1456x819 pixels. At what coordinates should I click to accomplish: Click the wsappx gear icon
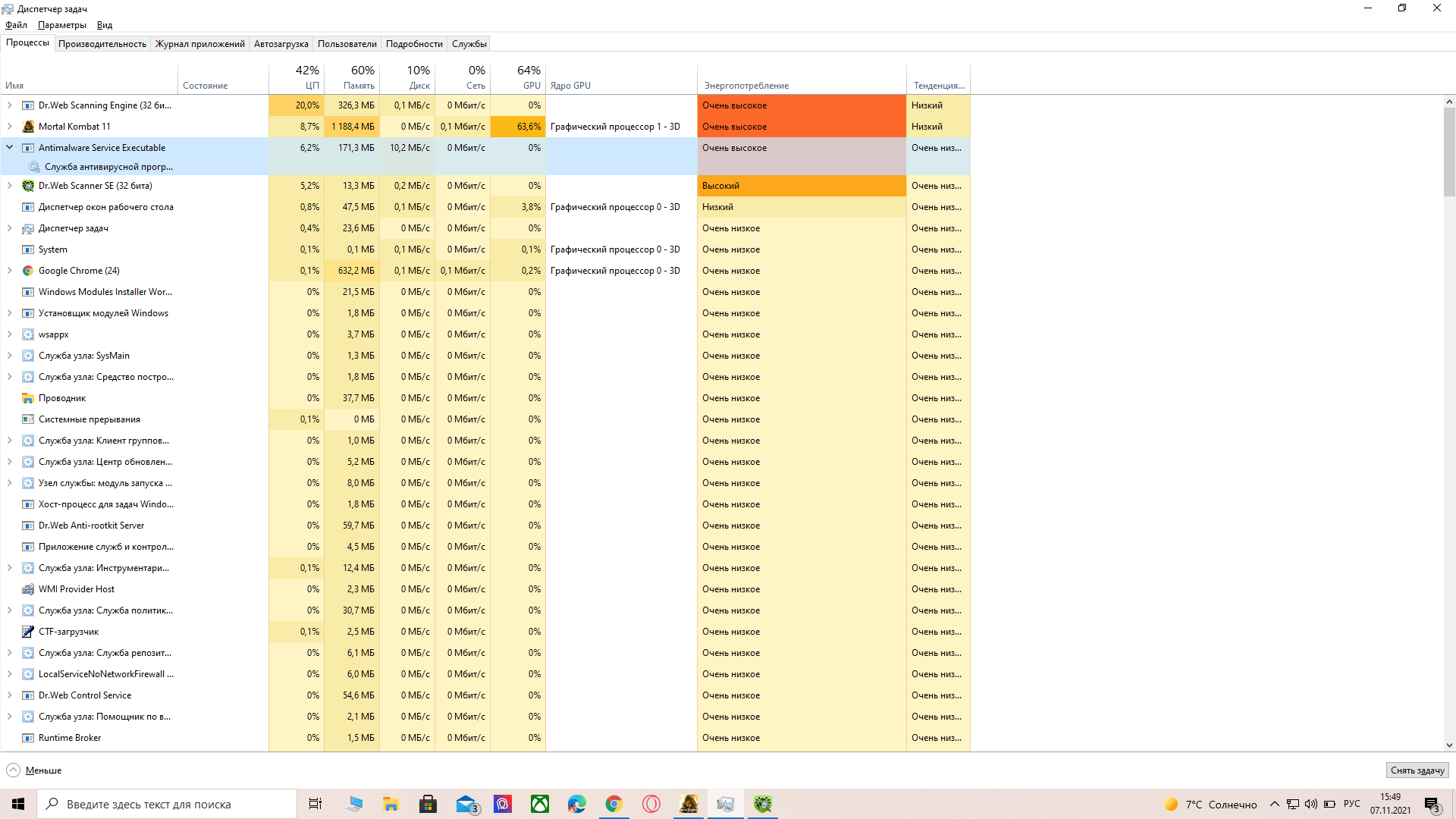click(x=28, y=334)
